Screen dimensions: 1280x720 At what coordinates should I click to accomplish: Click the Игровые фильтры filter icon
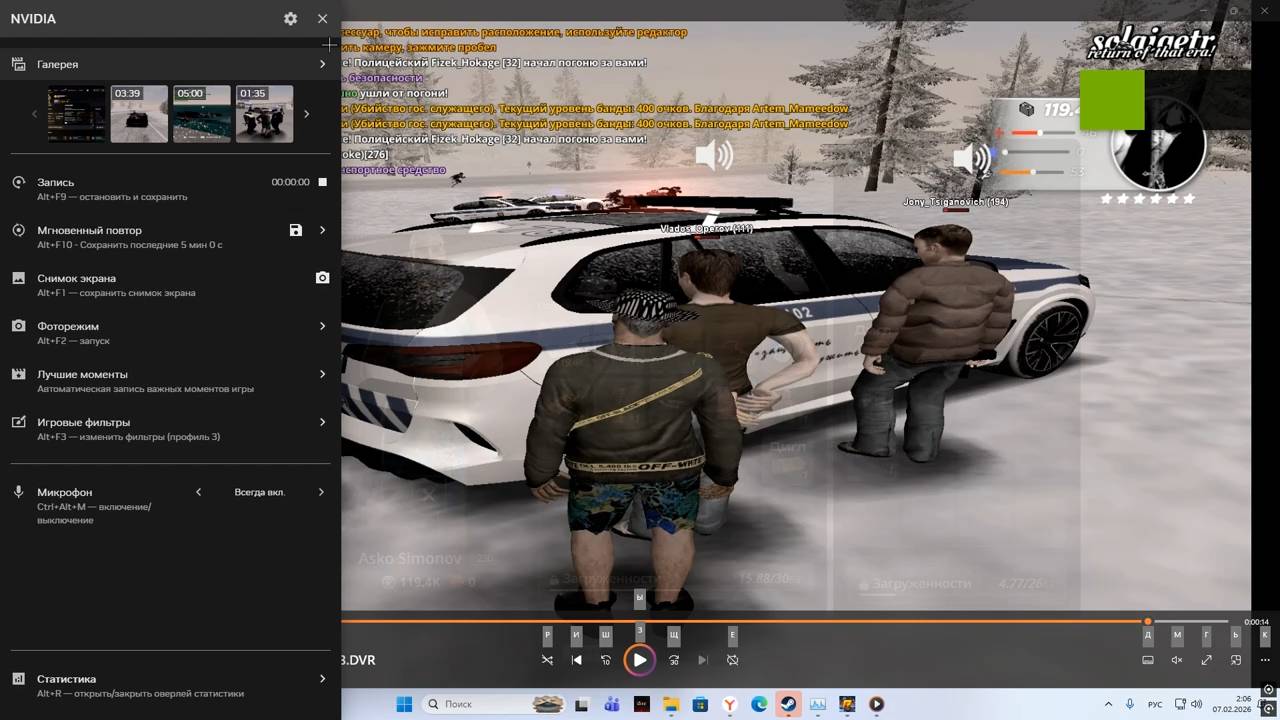(x=18, y=422)
